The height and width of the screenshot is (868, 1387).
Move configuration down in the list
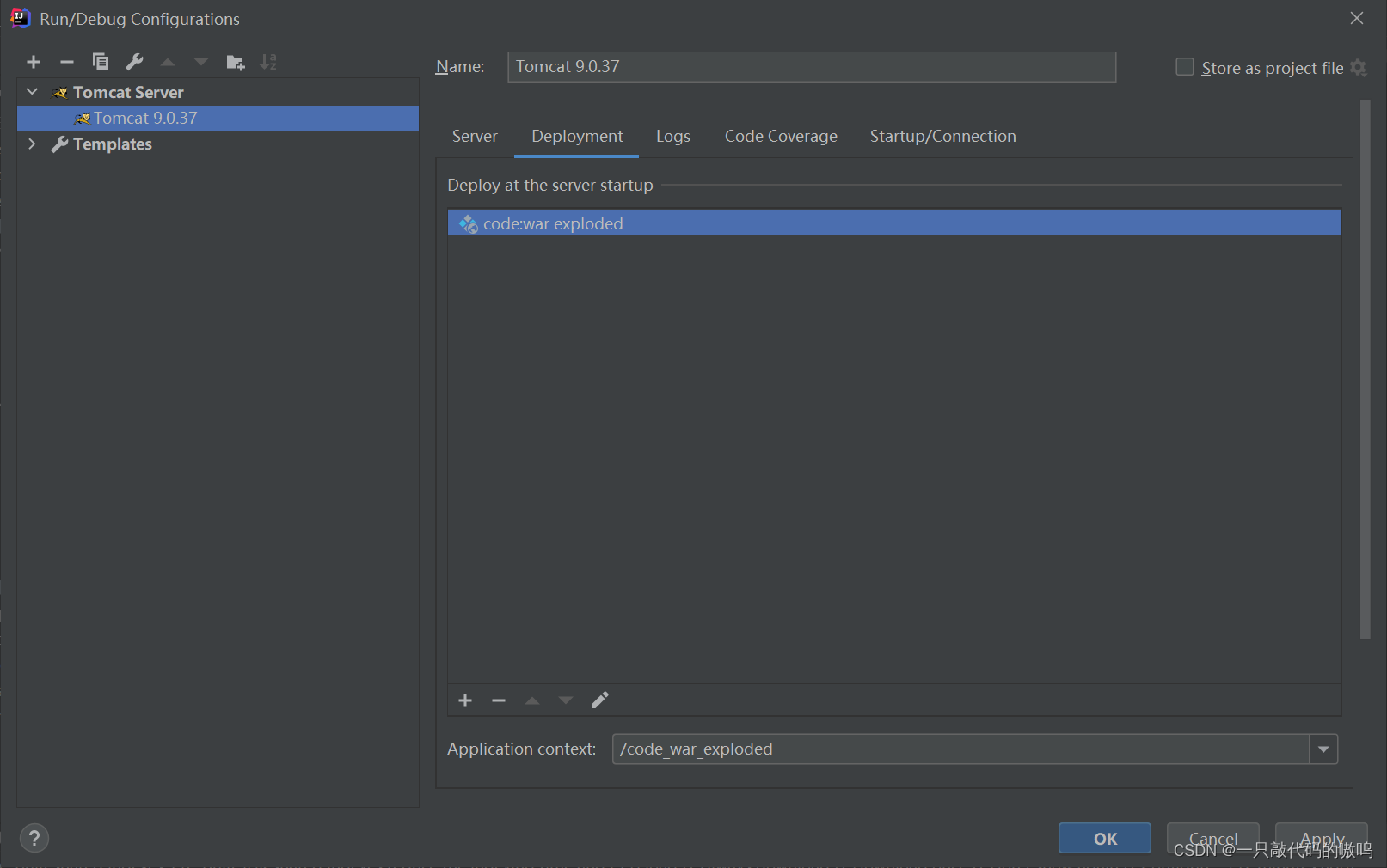click(201, 62)
